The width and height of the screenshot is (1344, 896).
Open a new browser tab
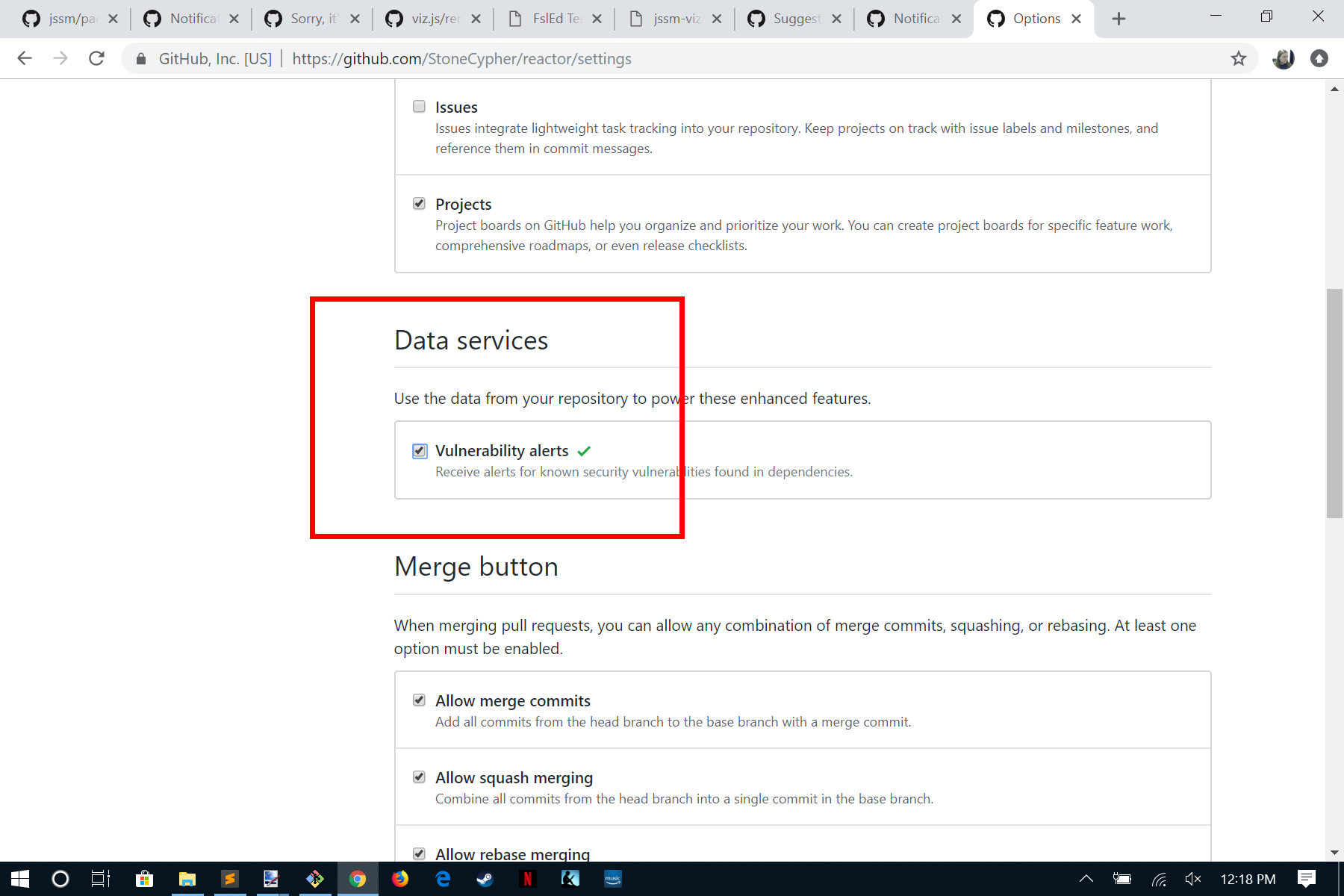pos(1119,19)
